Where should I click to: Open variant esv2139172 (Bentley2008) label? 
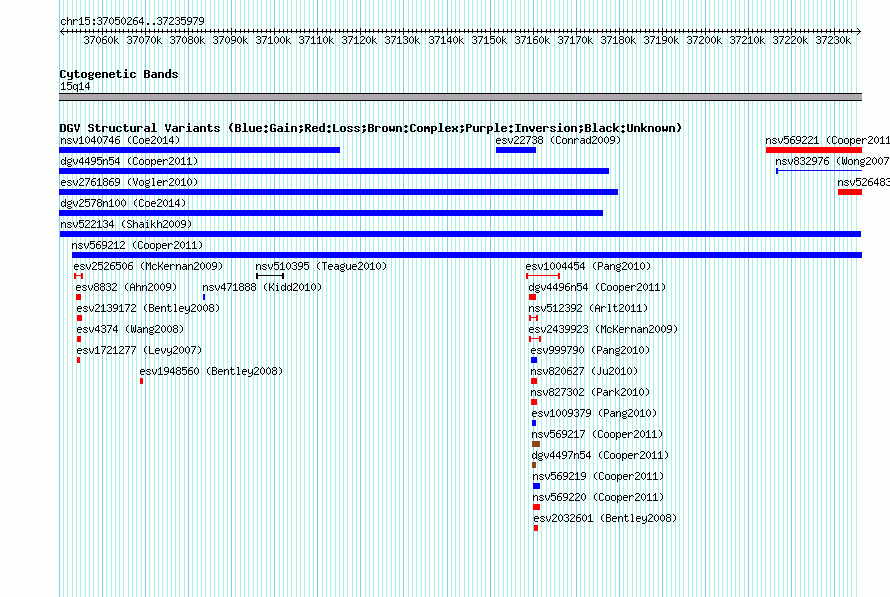coord(148,308)
